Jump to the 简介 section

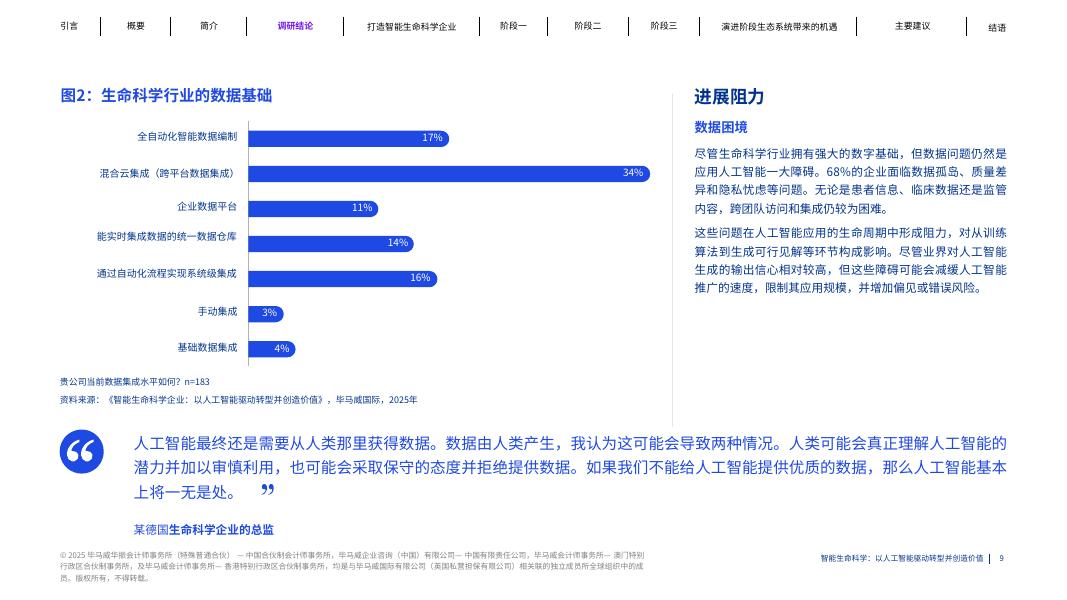pos(208,26)
